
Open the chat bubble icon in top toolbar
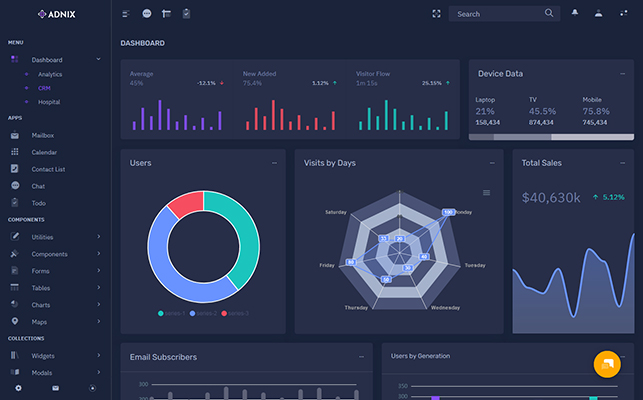click(x=147, y=14)
